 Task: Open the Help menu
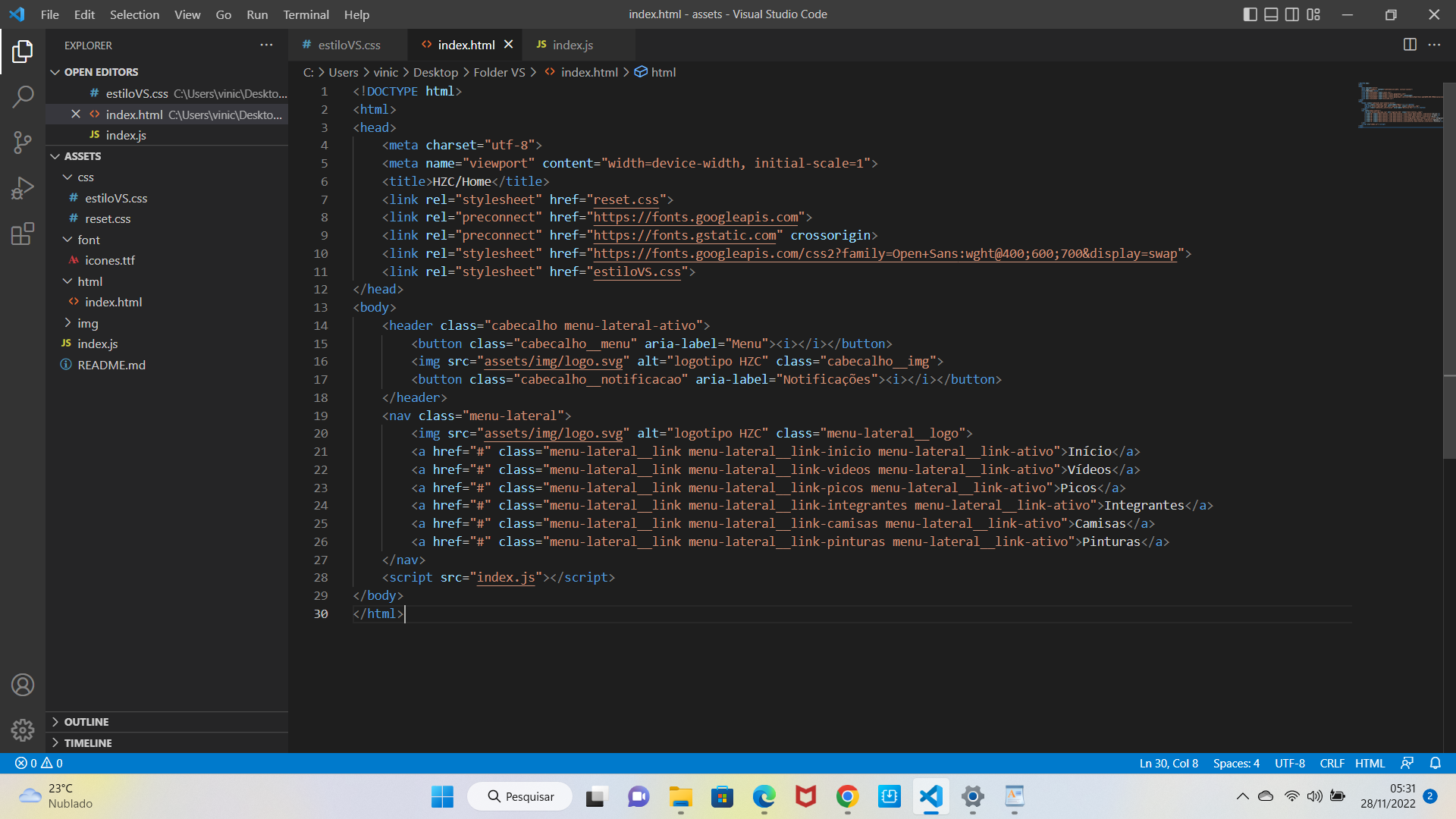click(356, 14)
